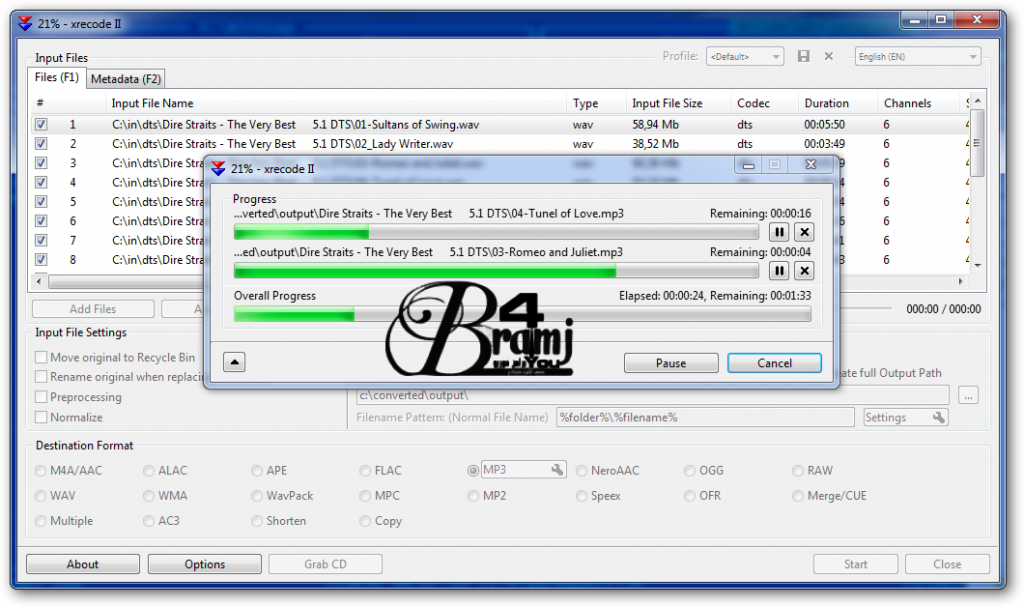Image resolution: width=1024 pixels, height=607 pixels.
Task: Cancel encoding of 03-Romeo and Juliet.mp3
Action: 804,271
